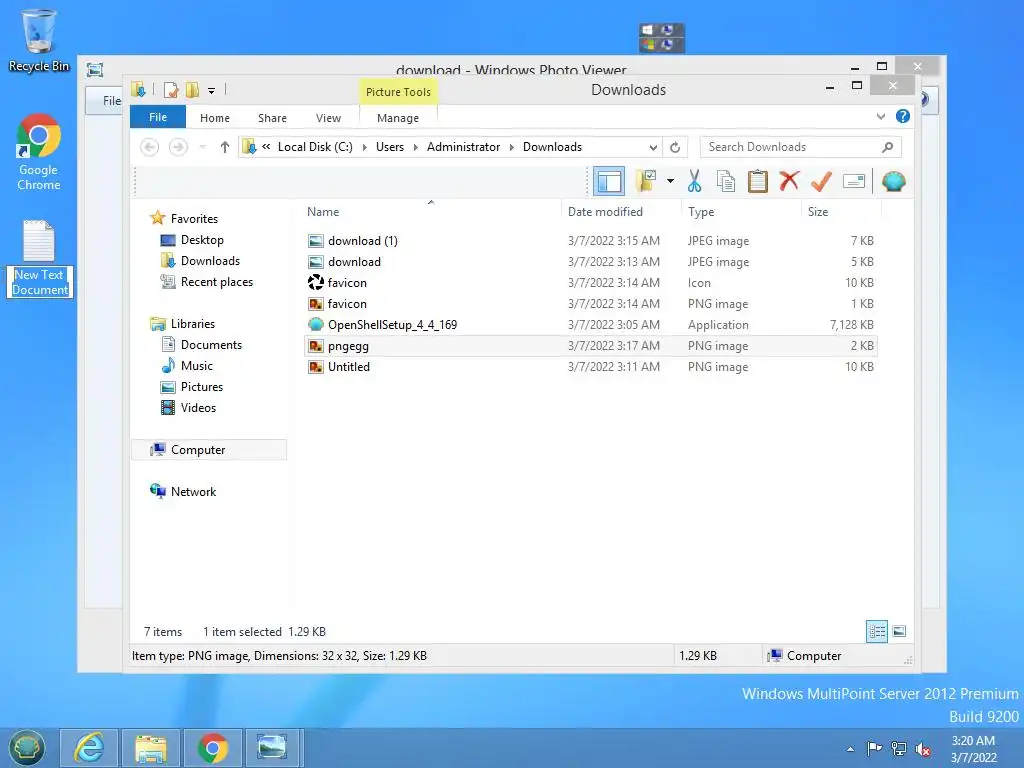
Task: Switch to the Home ribbon tab
Action: point(215,118)
